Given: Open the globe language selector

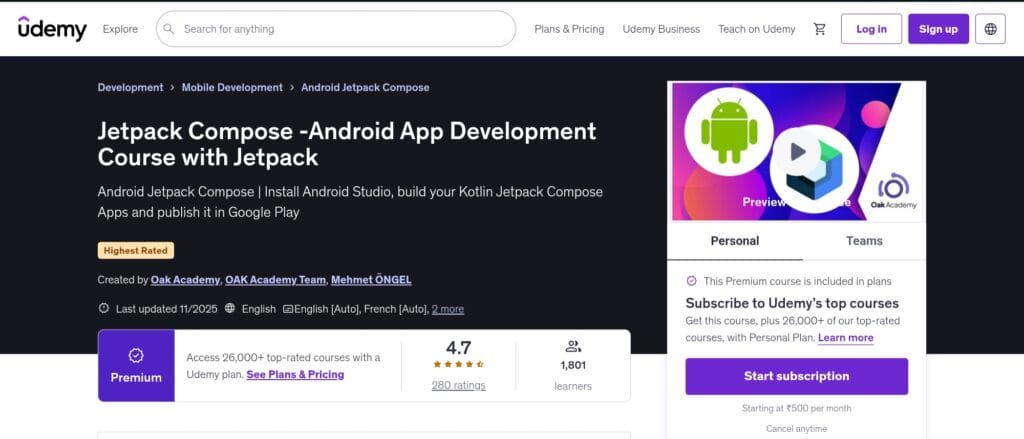Looking at the screenshot, I should coord(990,29).
